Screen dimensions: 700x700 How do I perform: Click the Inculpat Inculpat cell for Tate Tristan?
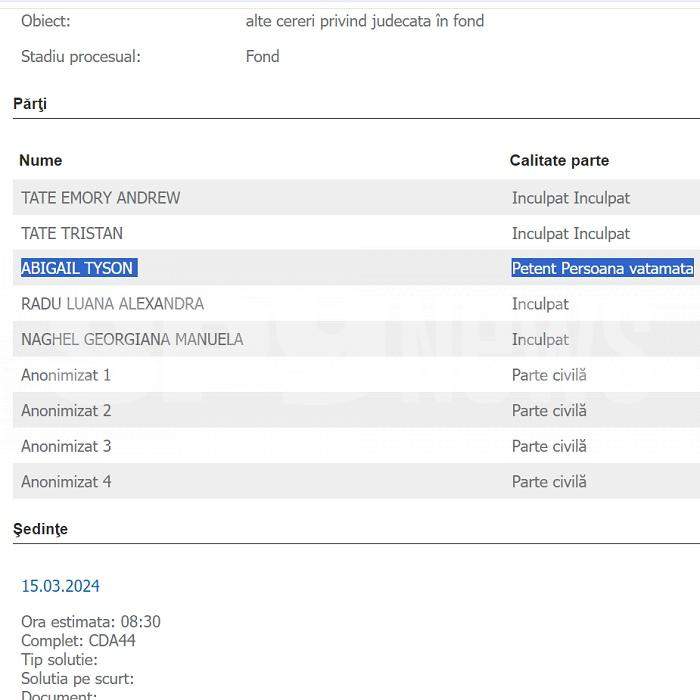pyautogui.click(x=571, y=233)
